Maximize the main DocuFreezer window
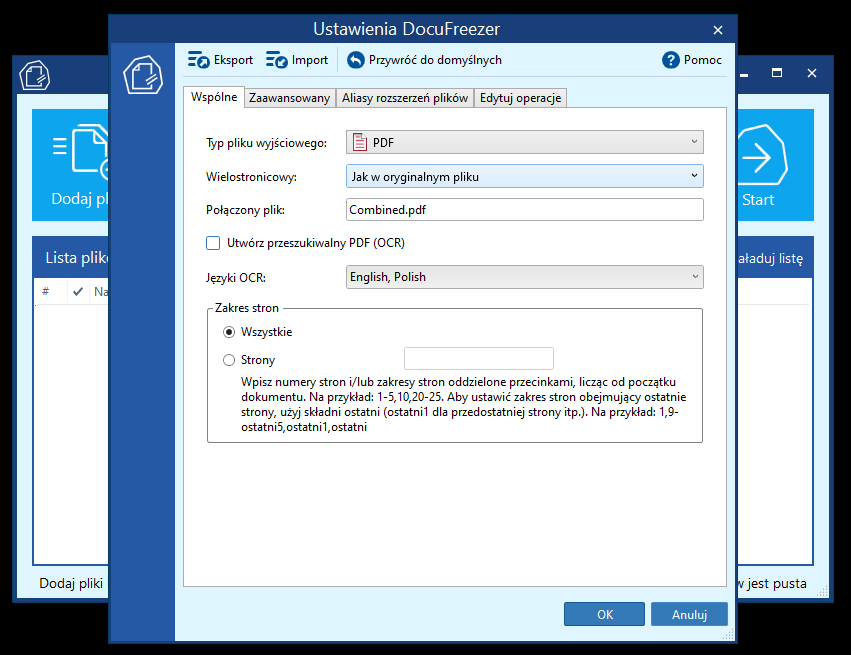This screenshot has width=851, height=655. pos(777,73)
